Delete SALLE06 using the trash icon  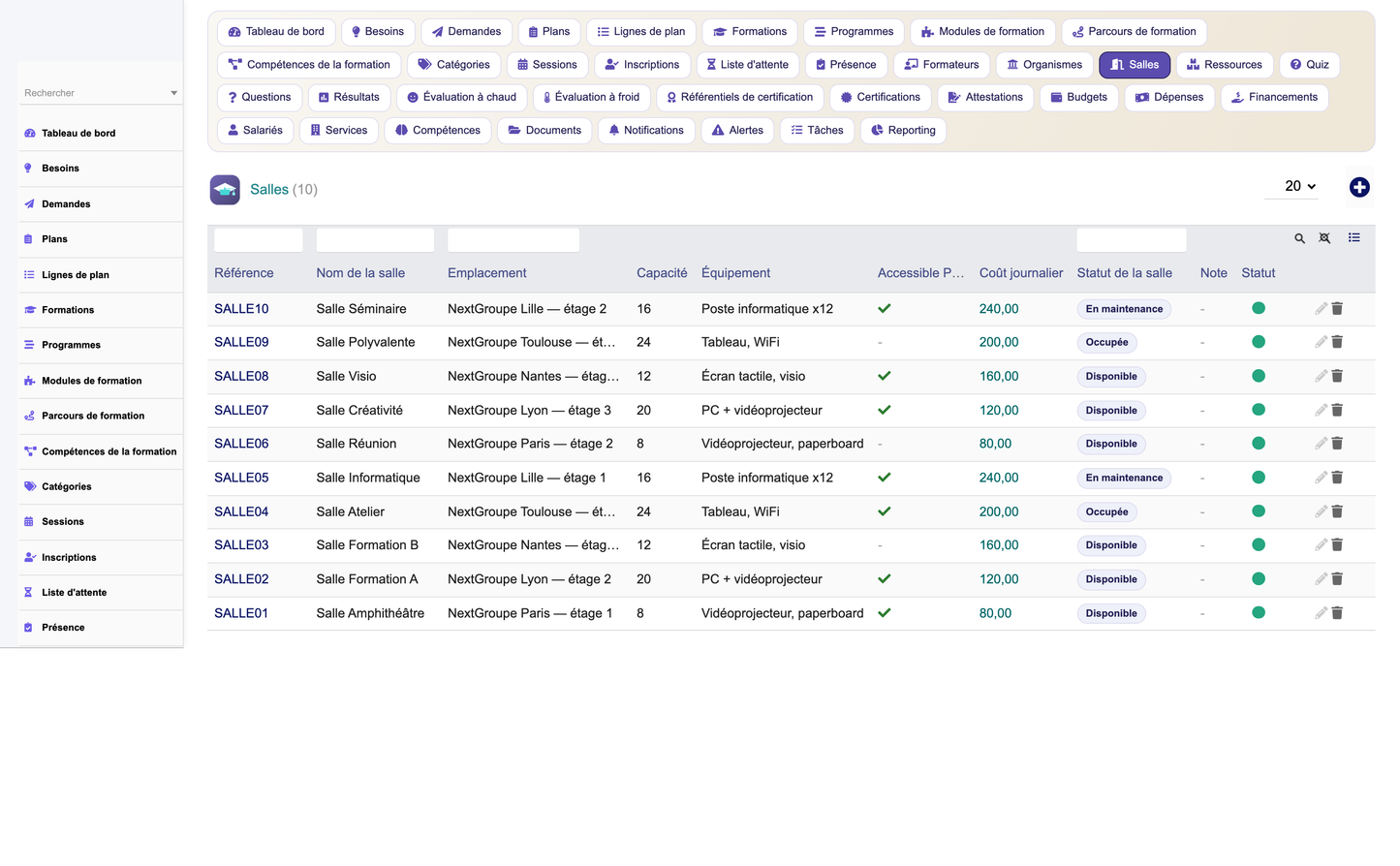click(x=1337, y=444)
